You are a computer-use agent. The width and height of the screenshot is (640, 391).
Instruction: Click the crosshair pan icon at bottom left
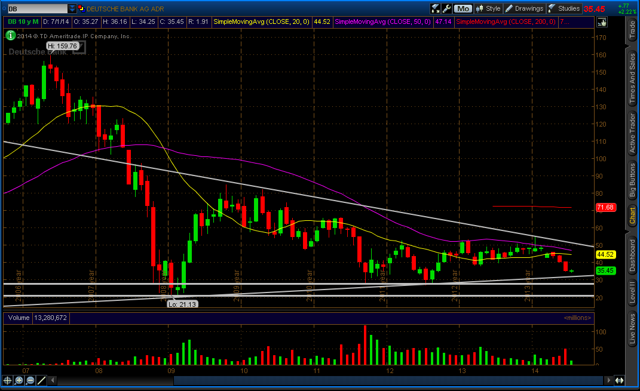[7, 380]
